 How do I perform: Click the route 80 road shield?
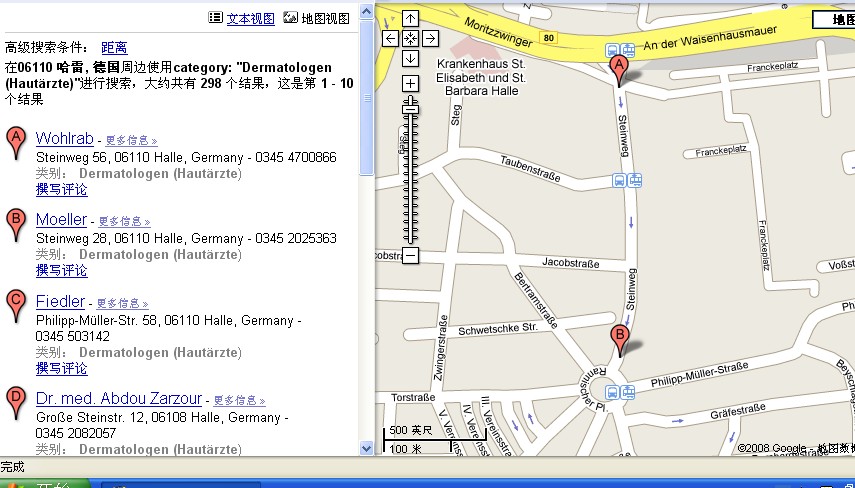[x=549, y=38]
